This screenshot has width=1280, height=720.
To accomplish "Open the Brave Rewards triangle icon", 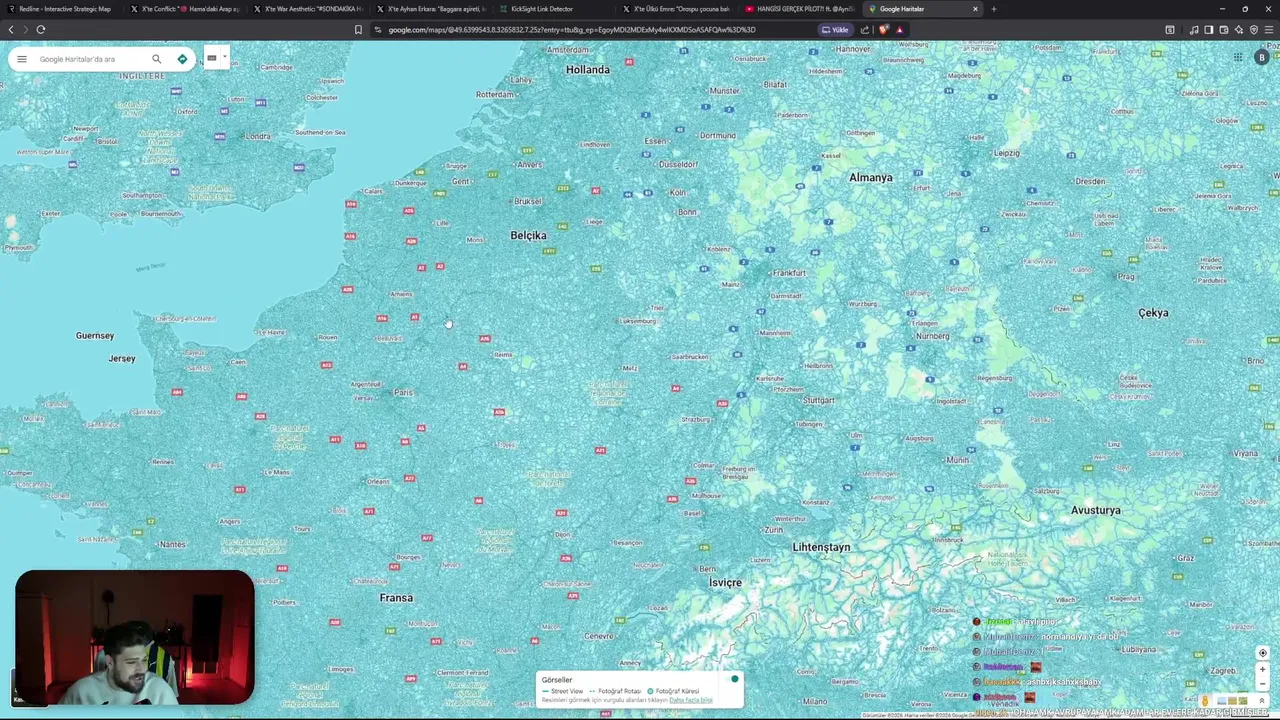I will [900, 29].
